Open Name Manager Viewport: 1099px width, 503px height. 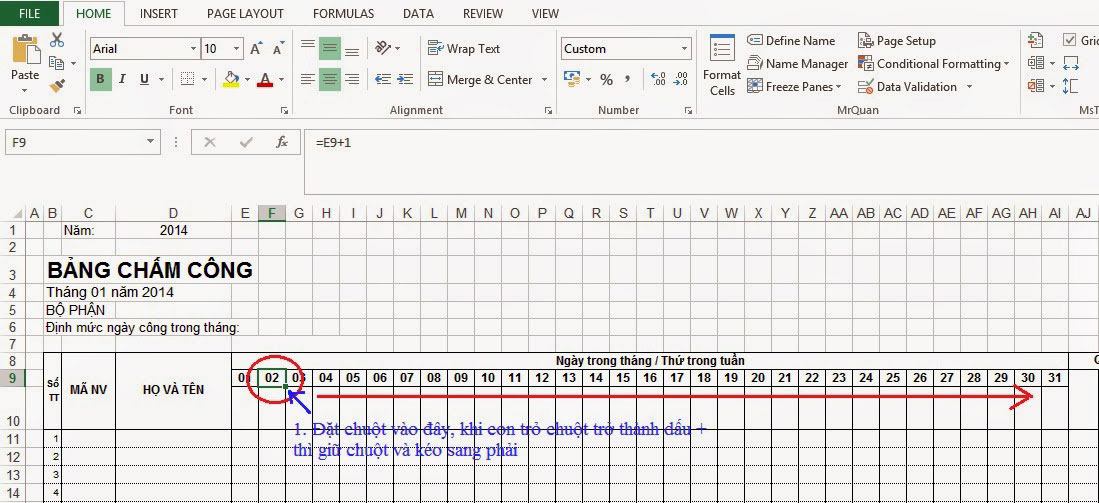798,64
